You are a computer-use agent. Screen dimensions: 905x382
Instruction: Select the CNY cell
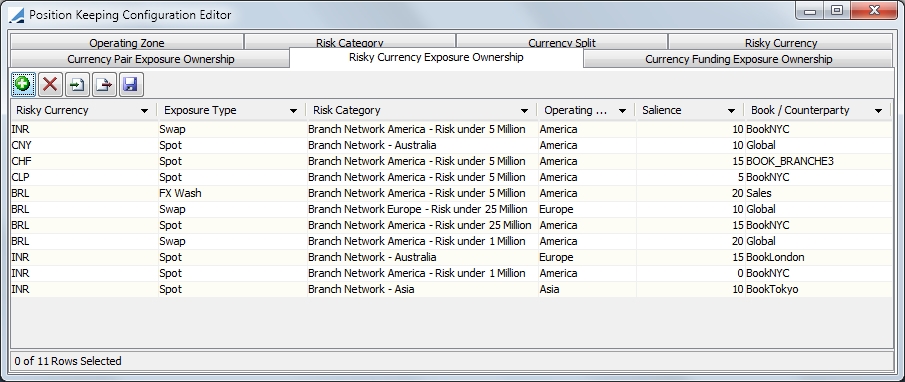83,145
